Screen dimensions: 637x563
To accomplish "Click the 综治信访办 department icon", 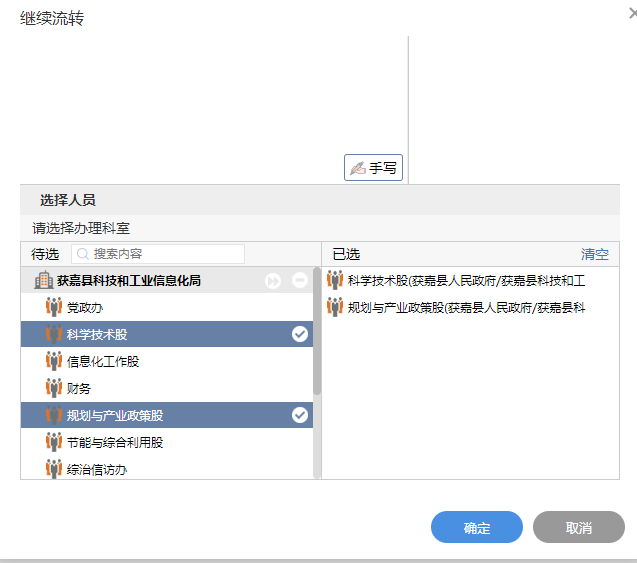I will click(x=54, y=468).
